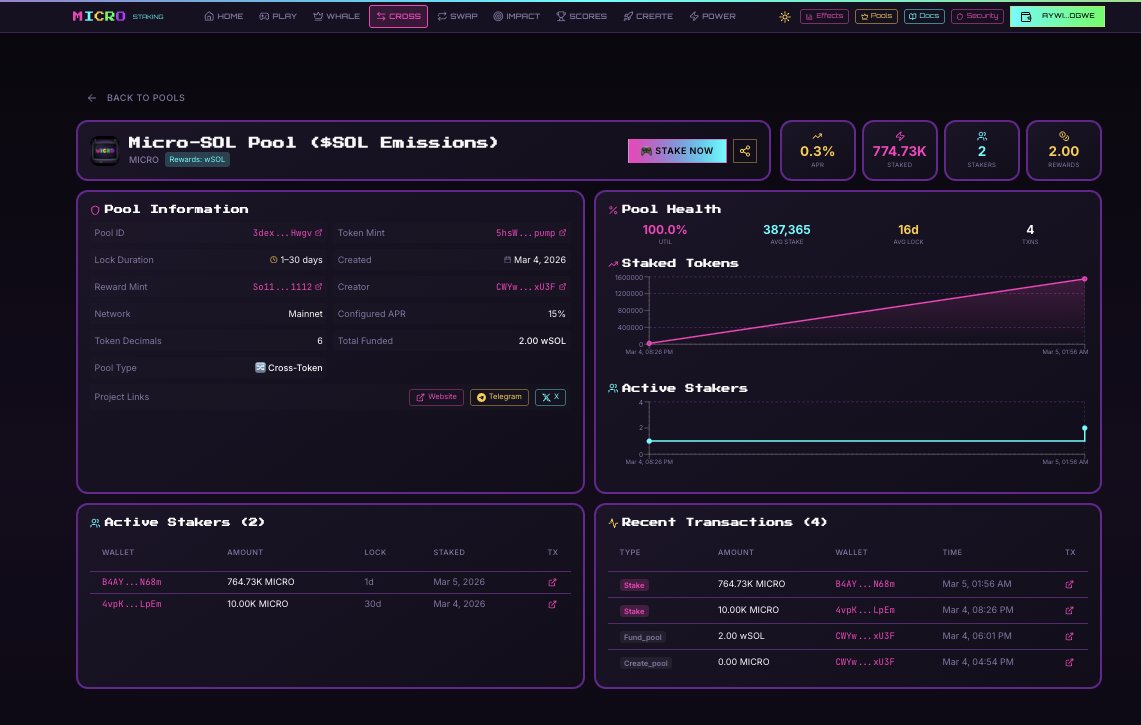Viewport: 1141px width, 725px height.
Task: Click the Fund_pool type tag
Action: tap(643, 637)
